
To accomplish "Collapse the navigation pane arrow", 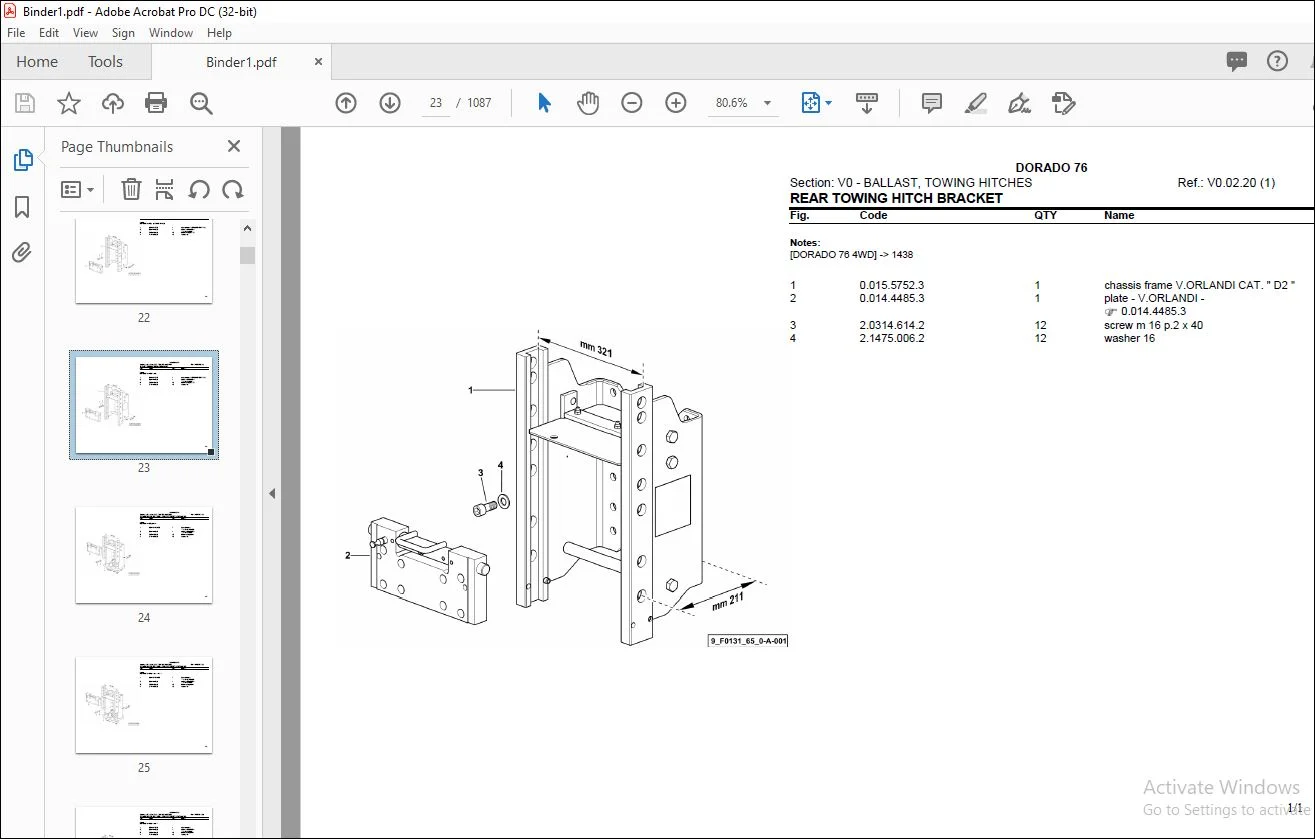I will pyautogui.click(x=271, y=493).
